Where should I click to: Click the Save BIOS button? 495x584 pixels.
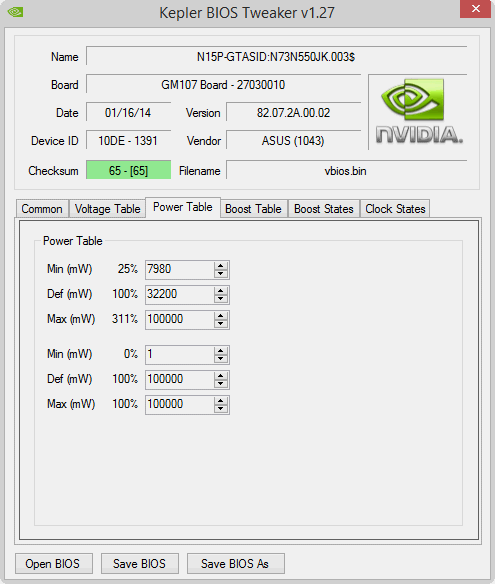(x=140, y=564)
